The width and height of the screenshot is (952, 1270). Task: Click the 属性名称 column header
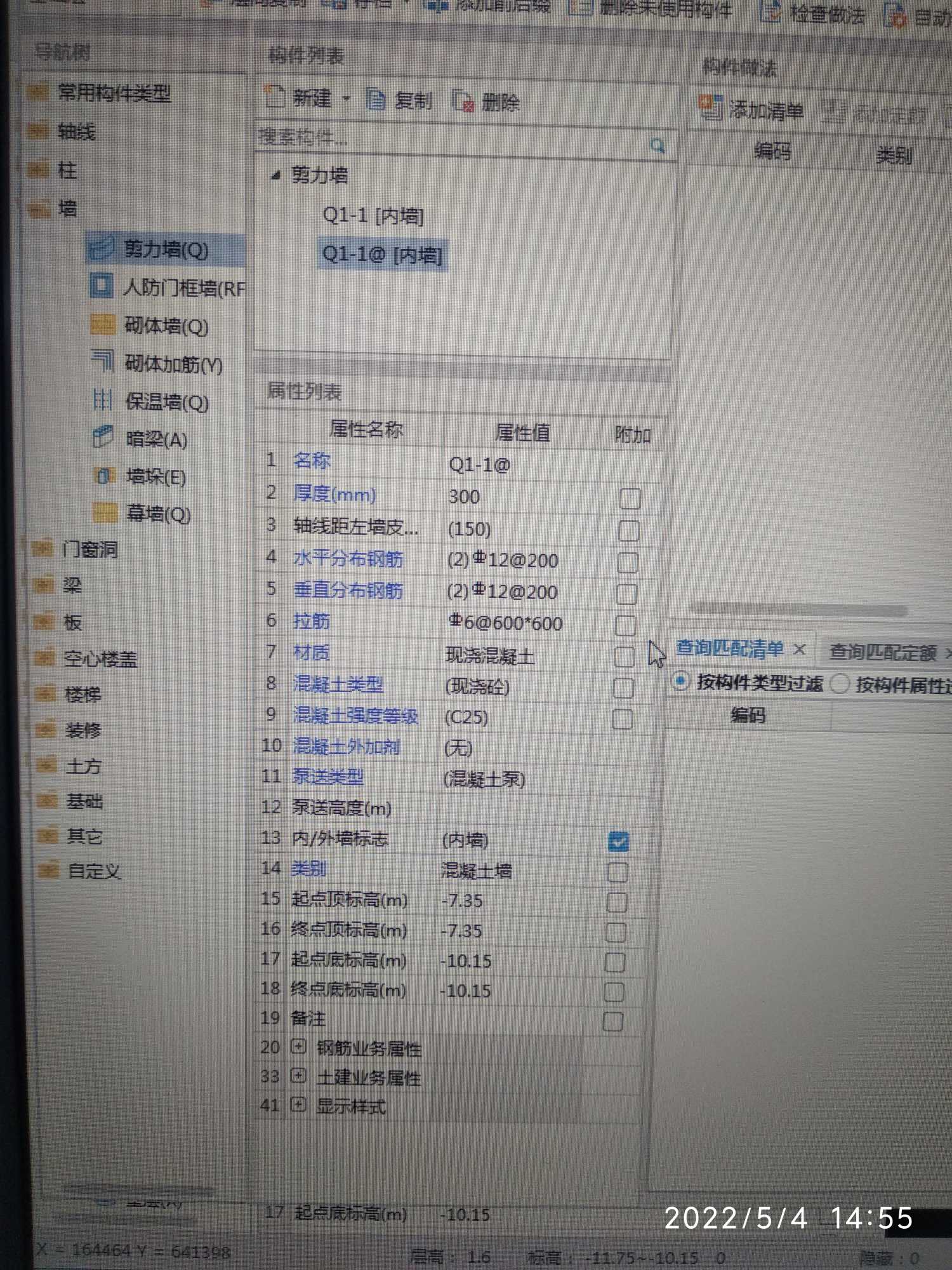(366, 429)
